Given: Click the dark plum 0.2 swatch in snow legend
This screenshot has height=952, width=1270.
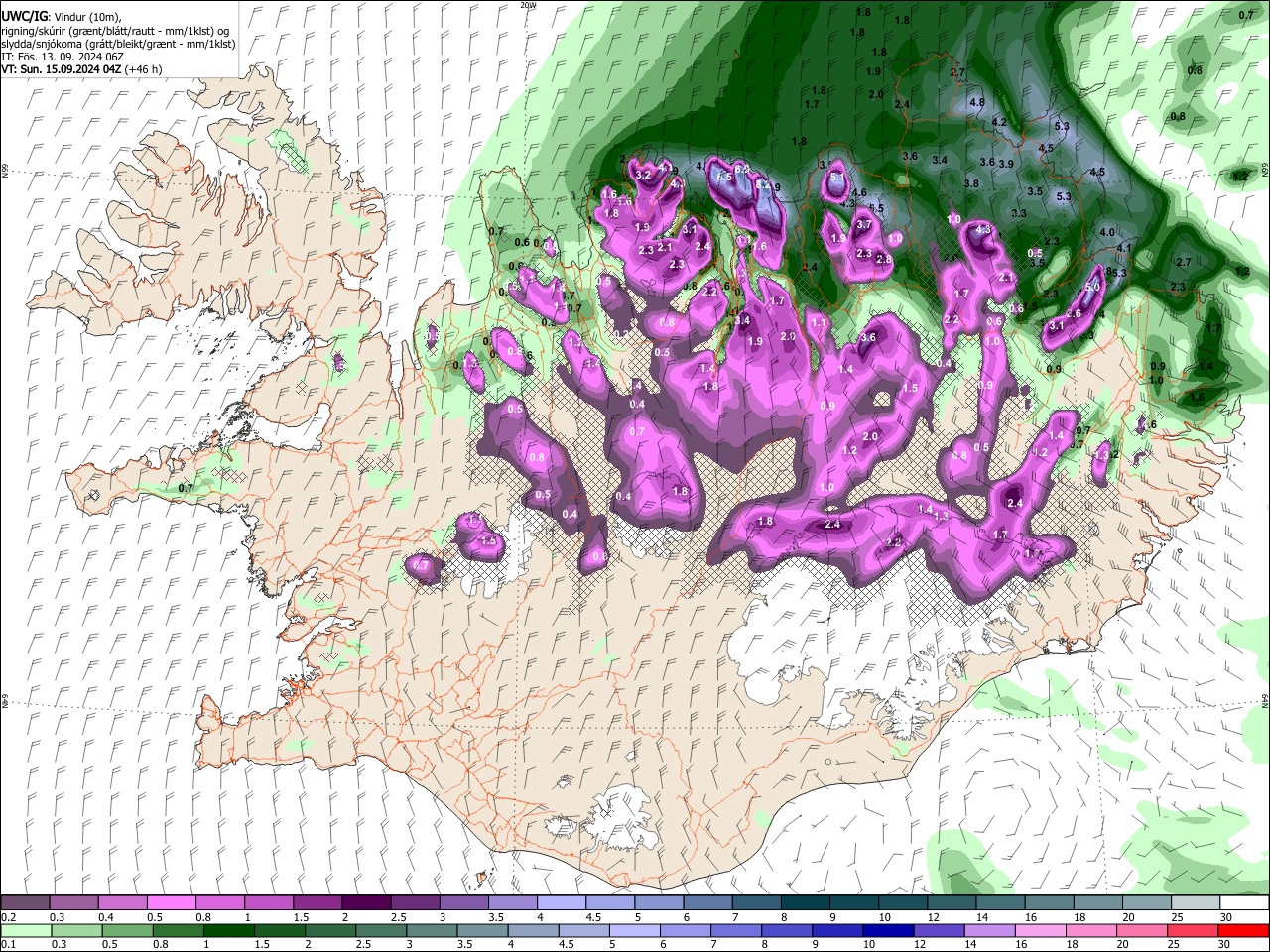Looking at the screenshot, I should [x=26, y=902].
